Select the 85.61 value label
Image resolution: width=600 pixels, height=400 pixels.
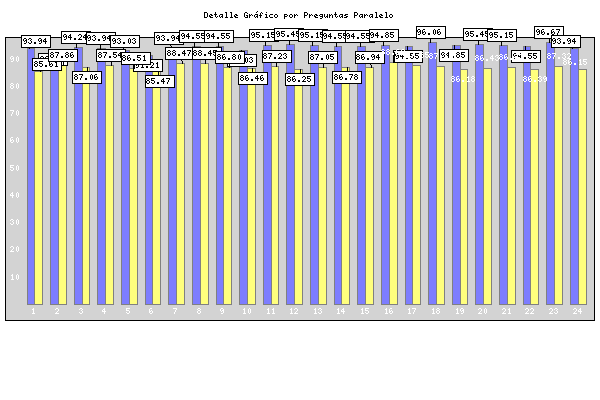pos(46,64)
